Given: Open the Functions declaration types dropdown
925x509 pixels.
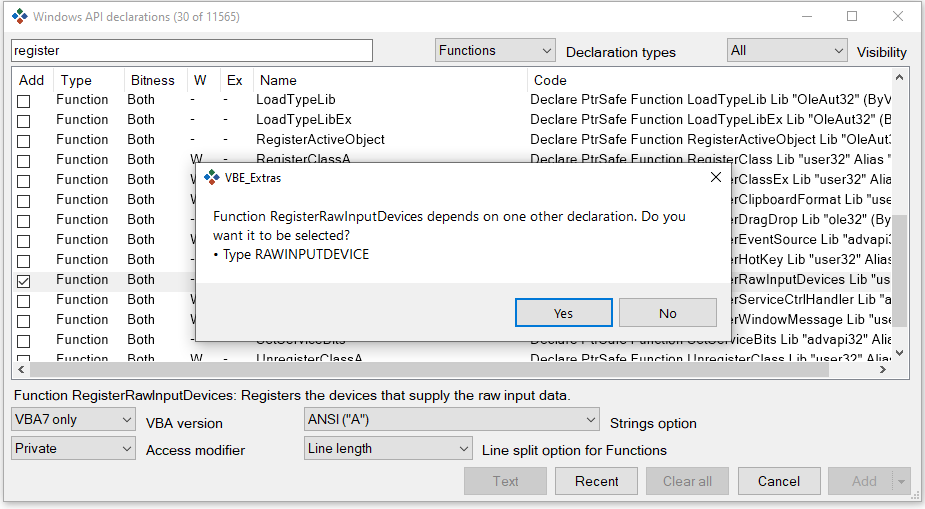Looking at the screenshot, I should click(x=495, y=51).
